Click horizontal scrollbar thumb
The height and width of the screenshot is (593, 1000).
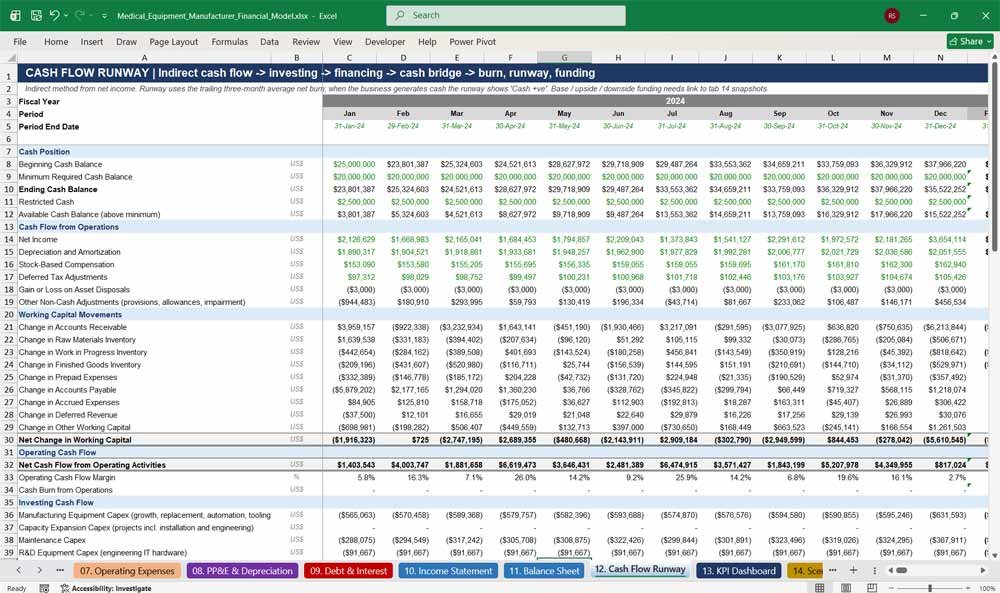point(901,570)
